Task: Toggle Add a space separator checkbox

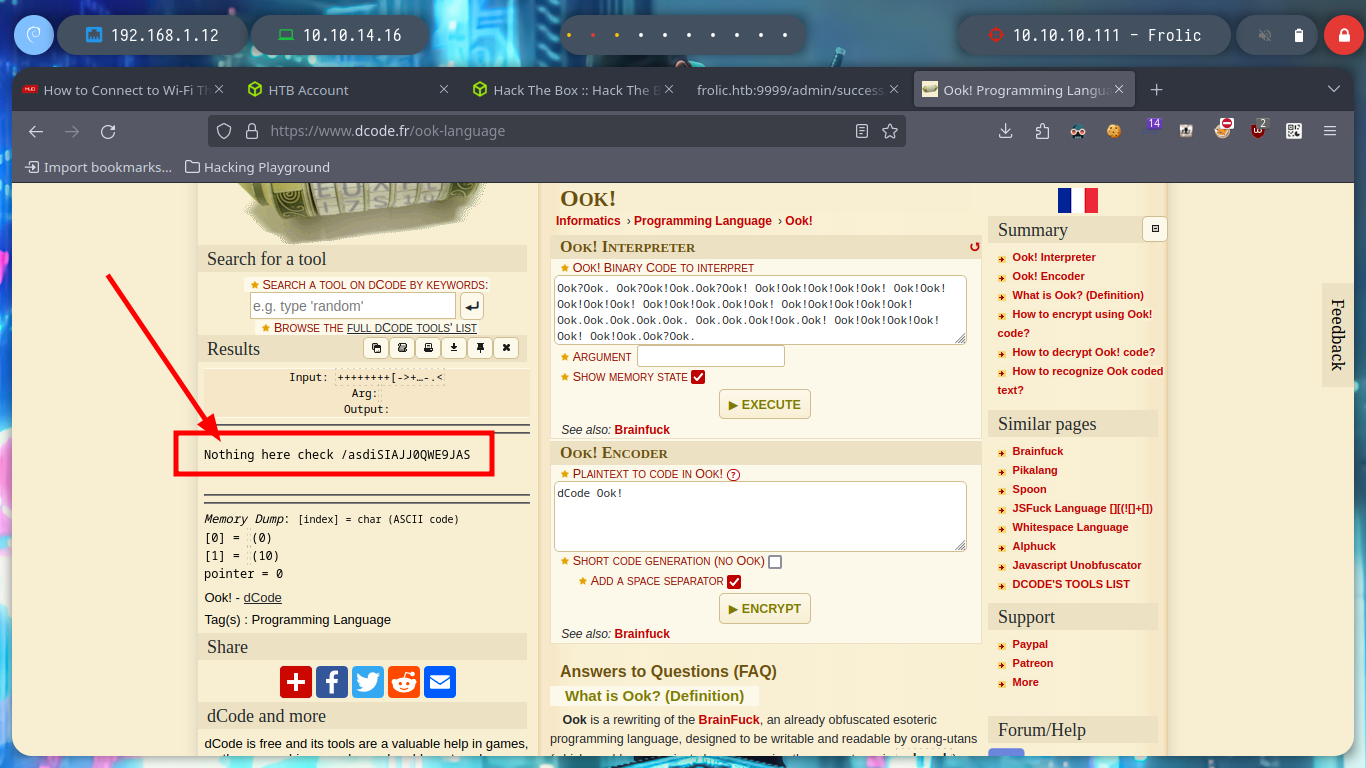Action: pyautogui.click(x=734, y=582)
